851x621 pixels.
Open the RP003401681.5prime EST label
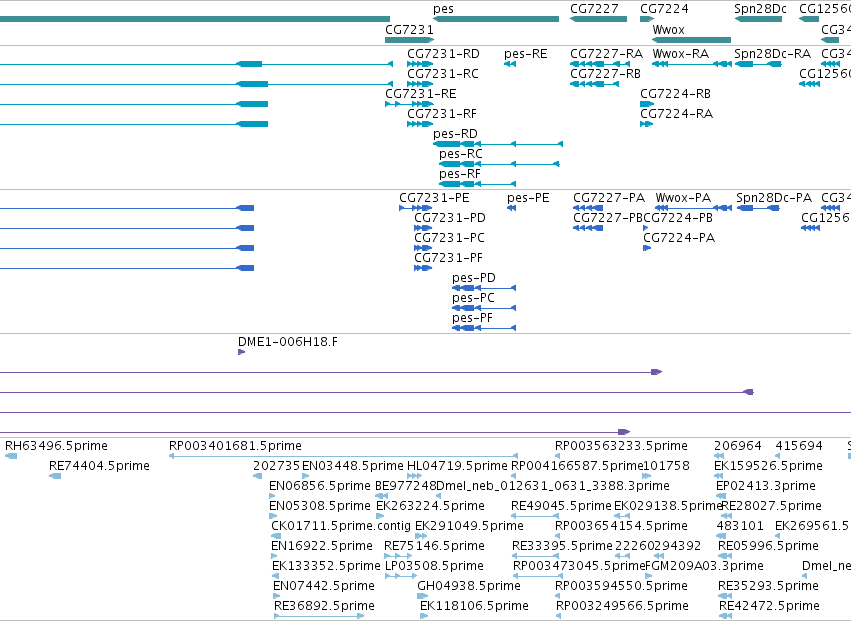tap(235, 446)
